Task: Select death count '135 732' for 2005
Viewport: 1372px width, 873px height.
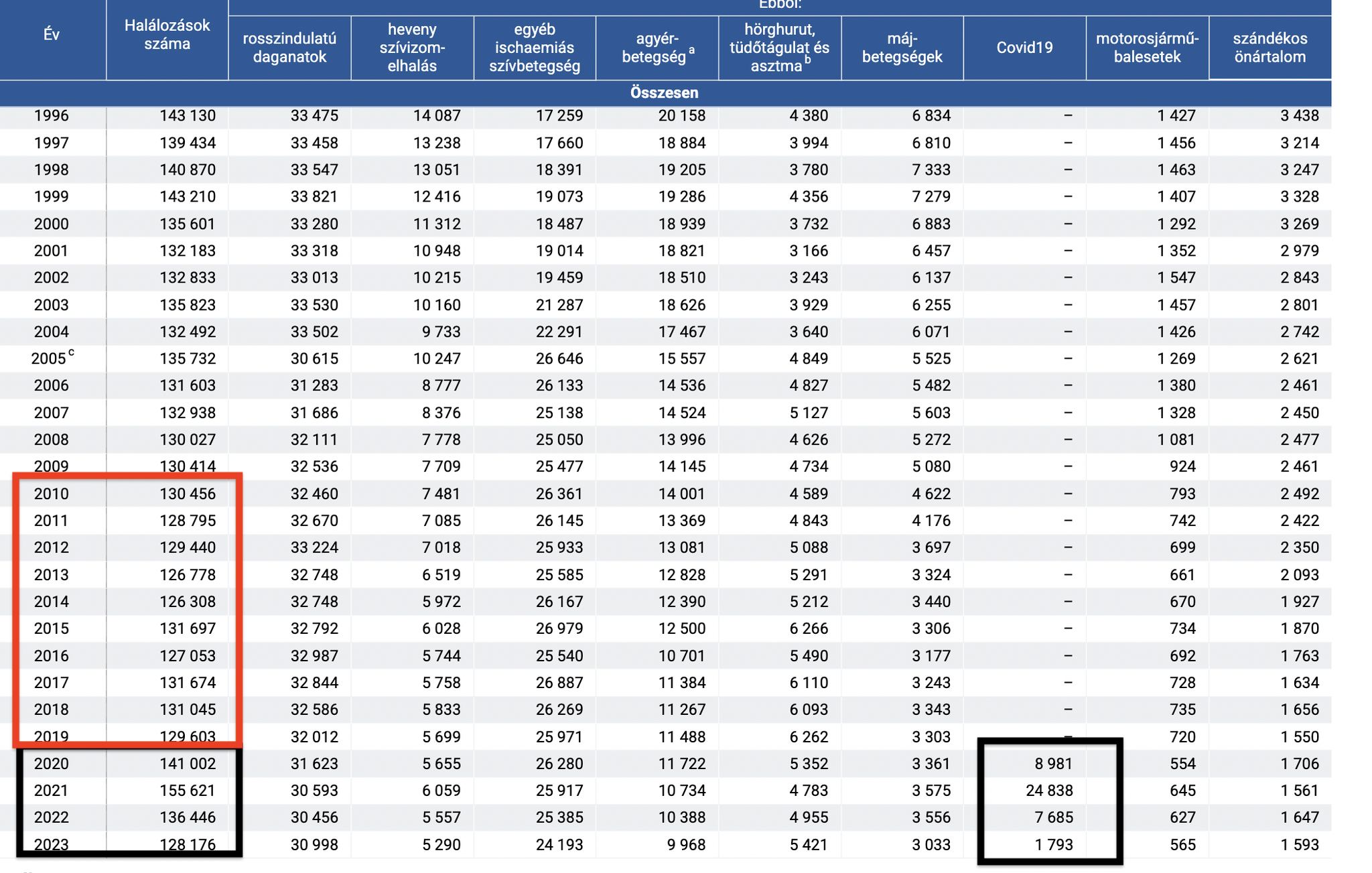Action: click(x=188, y=358)
